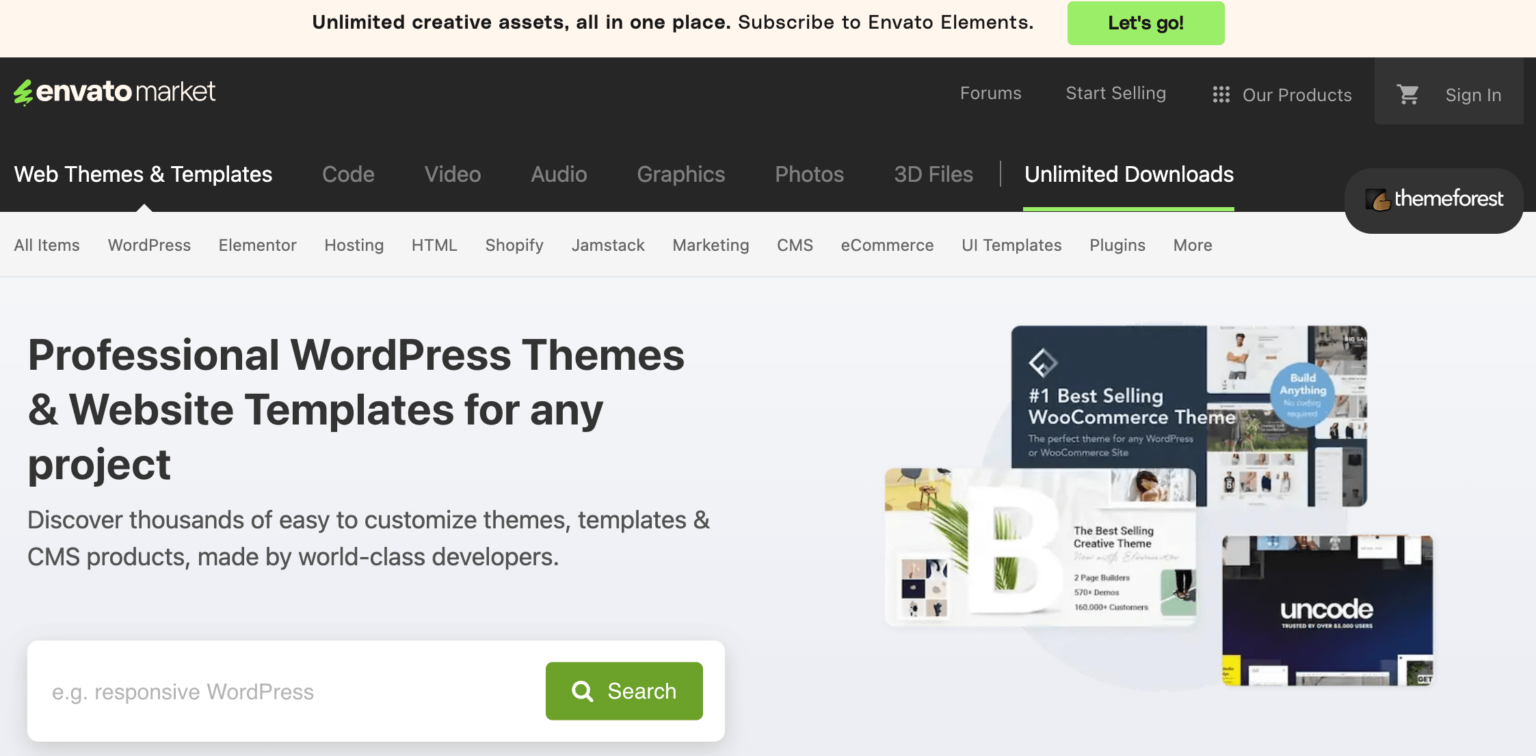This screenshot has height=756, width=1536.
Task: Expand the More category menu
Action: coord(1192,245)
